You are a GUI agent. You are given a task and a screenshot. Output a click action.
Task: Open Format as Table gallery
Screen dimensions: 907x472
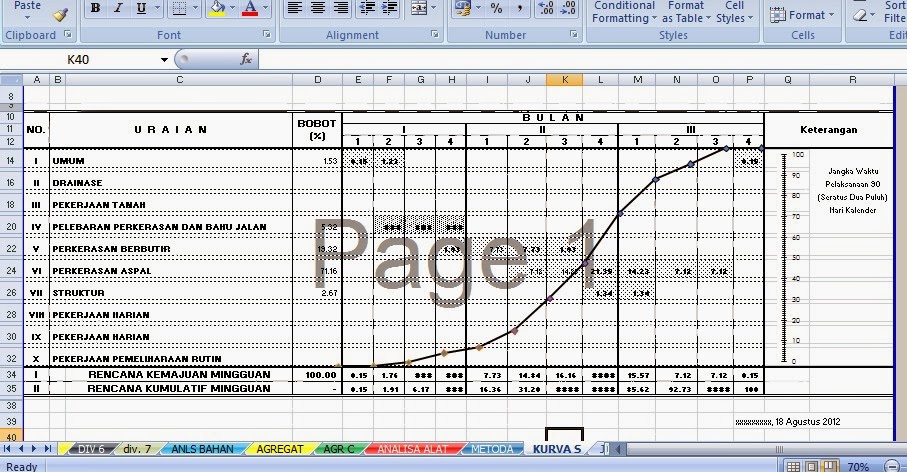pyautogui.click(x=685, y=12)
